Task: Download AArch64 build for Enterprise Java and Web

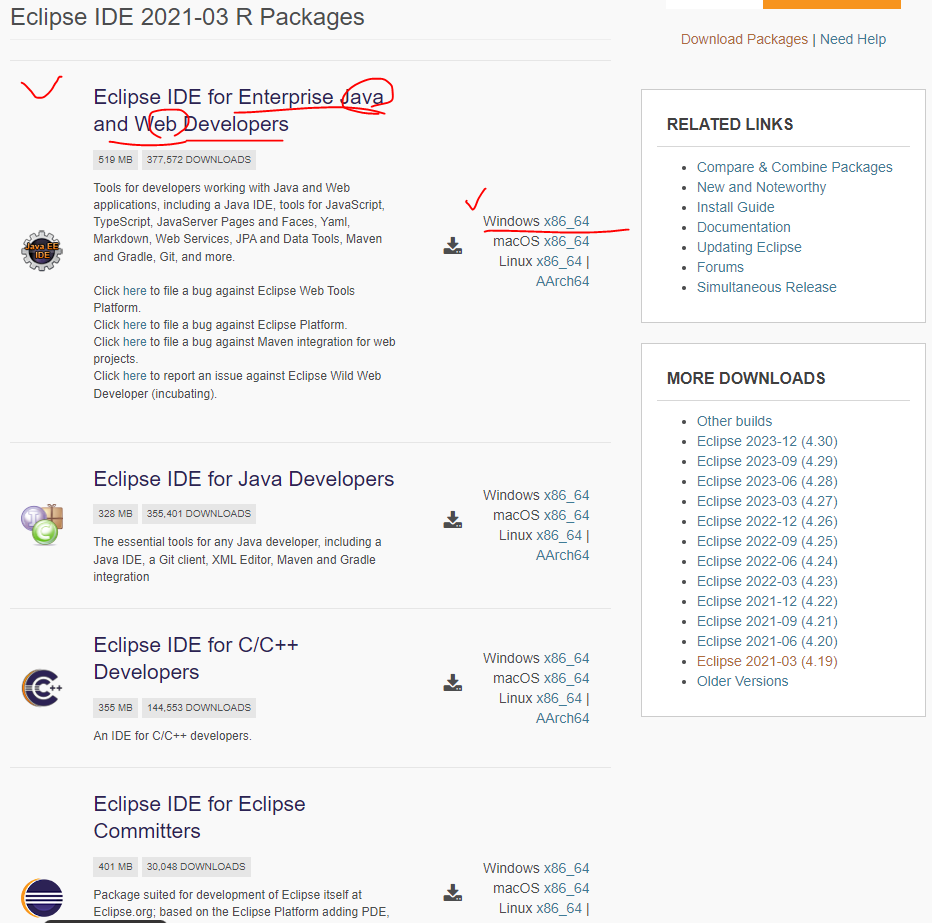Action: pos(562,281)
